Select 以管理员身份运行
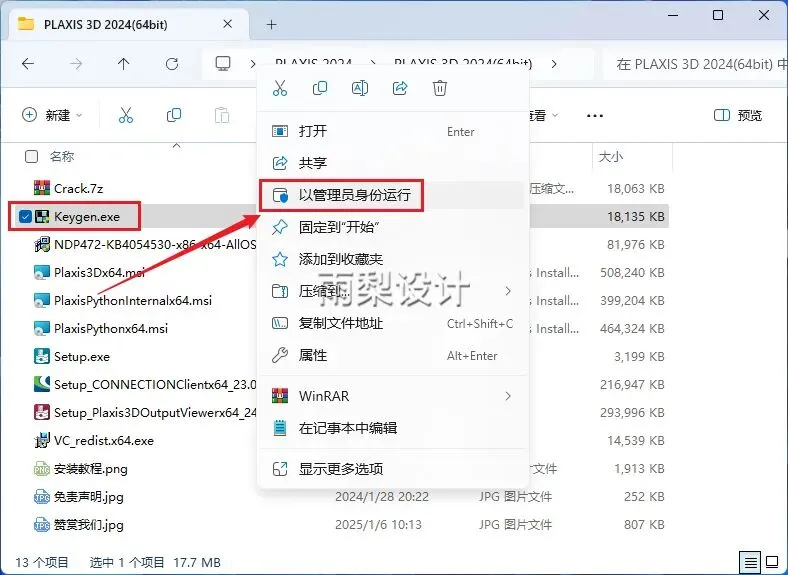 392,195
